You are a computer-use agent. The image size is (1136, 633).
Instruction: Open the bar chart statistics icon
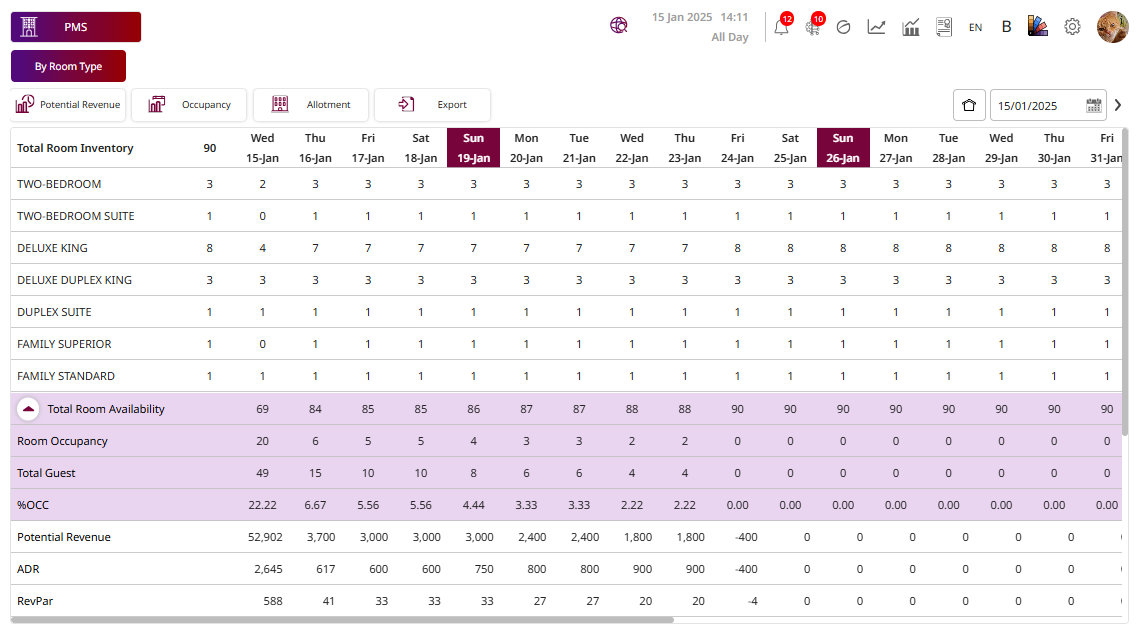click(x=911, y=27)
